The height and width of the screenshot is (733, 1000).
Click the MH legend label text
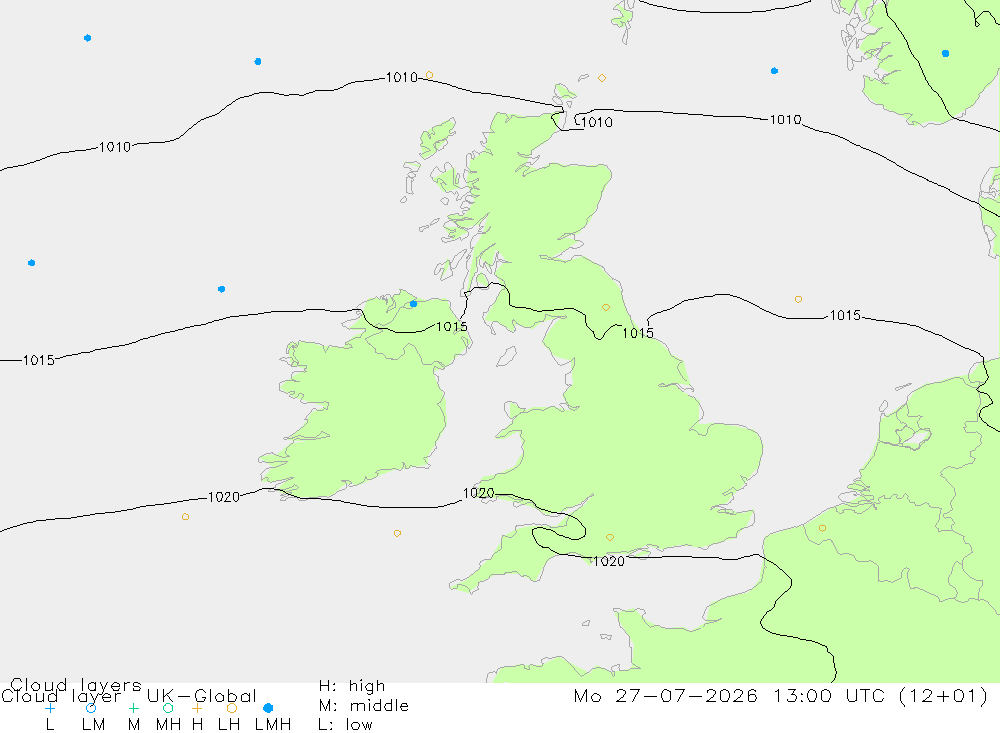pos(168,725)
